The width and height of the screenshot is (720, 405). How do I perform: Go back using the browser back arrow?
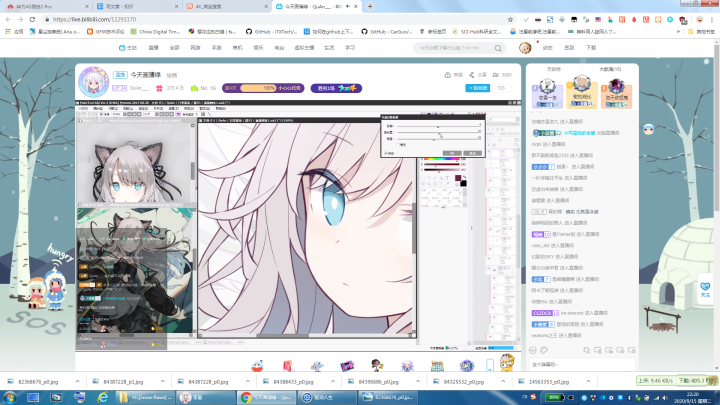[8, 19]
